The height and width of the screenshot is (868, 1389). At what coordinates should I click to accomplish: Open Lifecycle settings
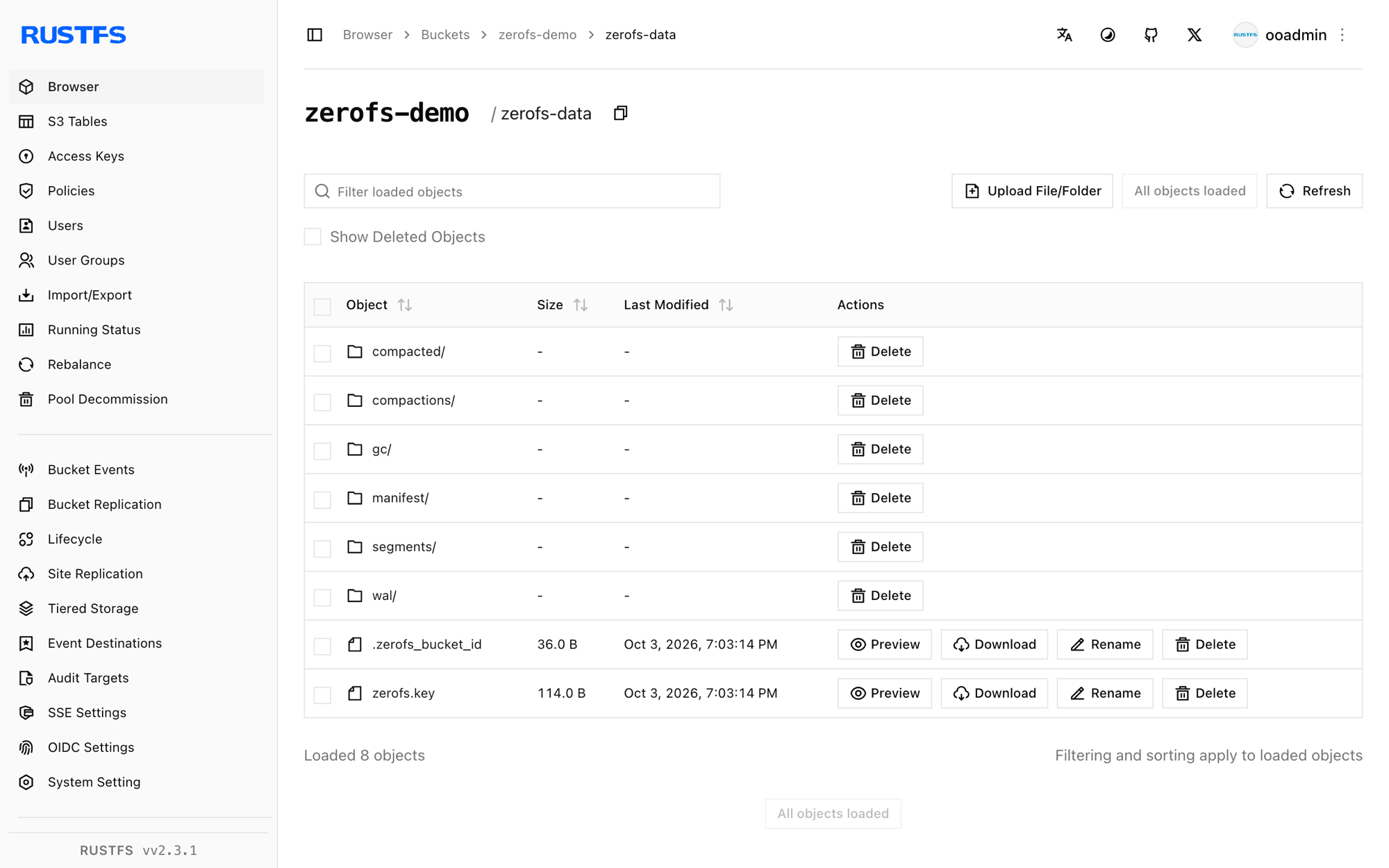(x=136, y=539)
